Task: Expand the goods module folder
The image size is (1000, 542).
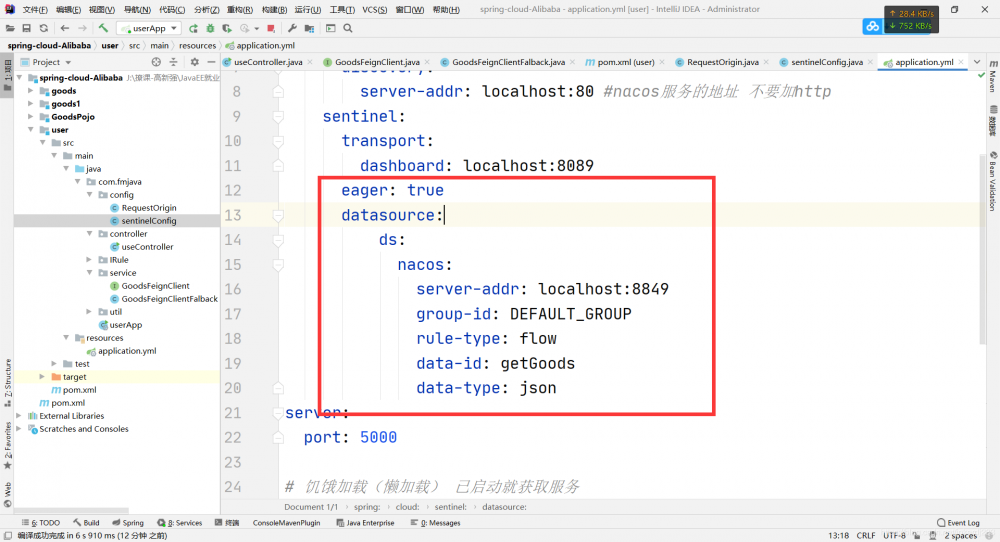Action: click(31, 91)
